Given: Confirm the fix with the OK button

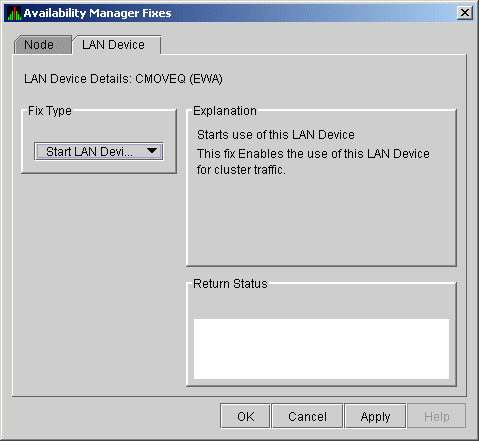Looking at the screenshot, I should click(x=245, y=416).
